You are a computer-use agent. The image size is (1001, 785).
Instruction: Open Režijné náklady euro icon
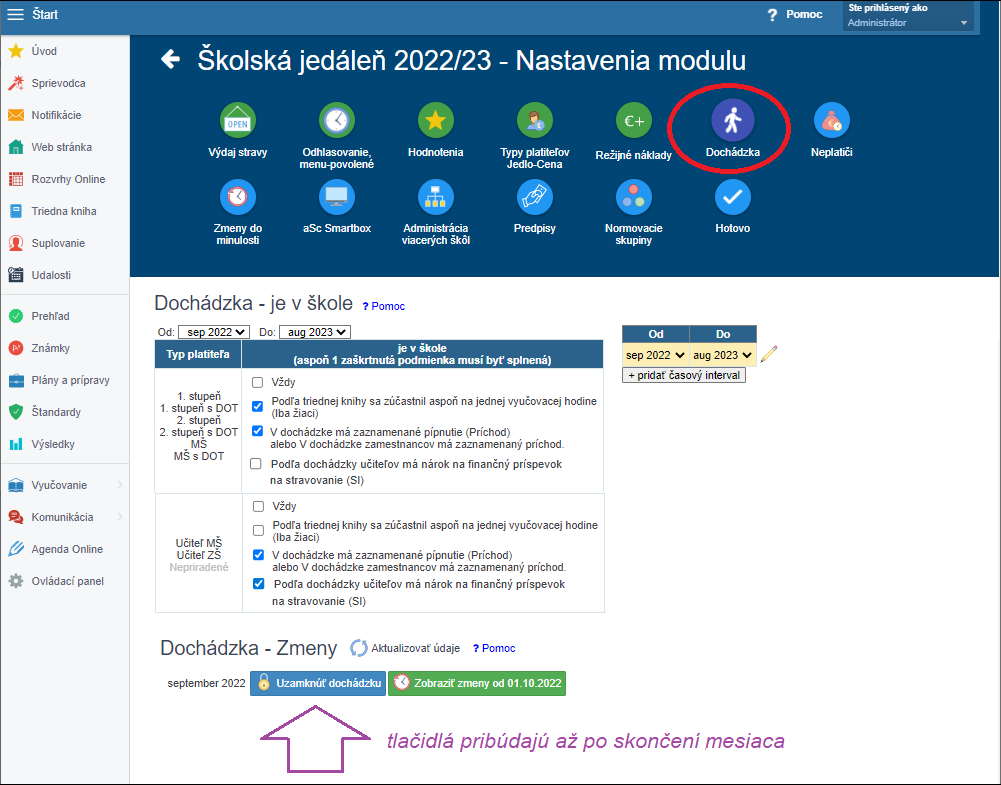pos(633,121)
